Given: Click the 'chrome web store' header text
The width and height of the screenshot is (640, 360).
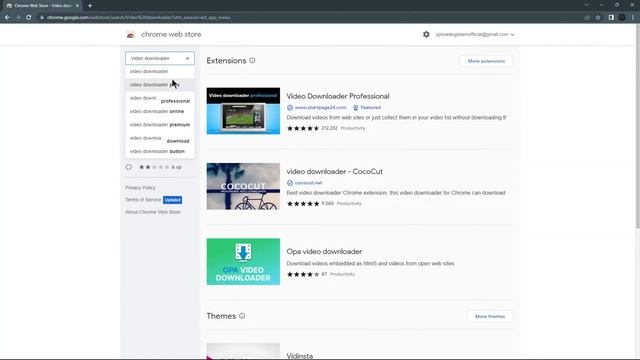Looking at the screenshot, I should click(x=171, y=35).
